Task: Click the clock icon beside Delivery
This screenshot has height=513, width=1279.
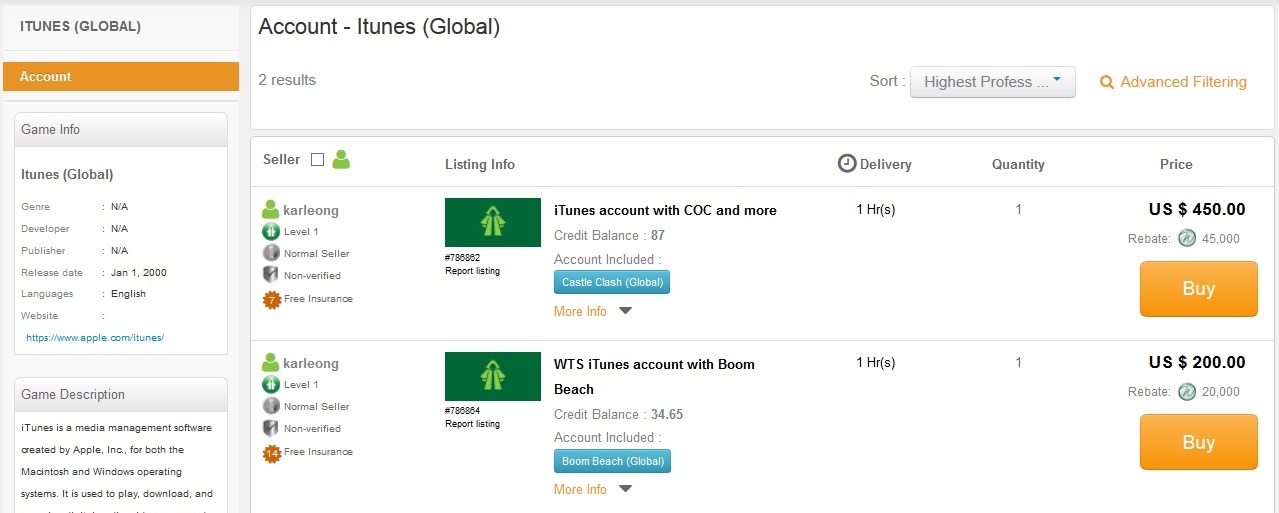Action: [x=846, y=163]
